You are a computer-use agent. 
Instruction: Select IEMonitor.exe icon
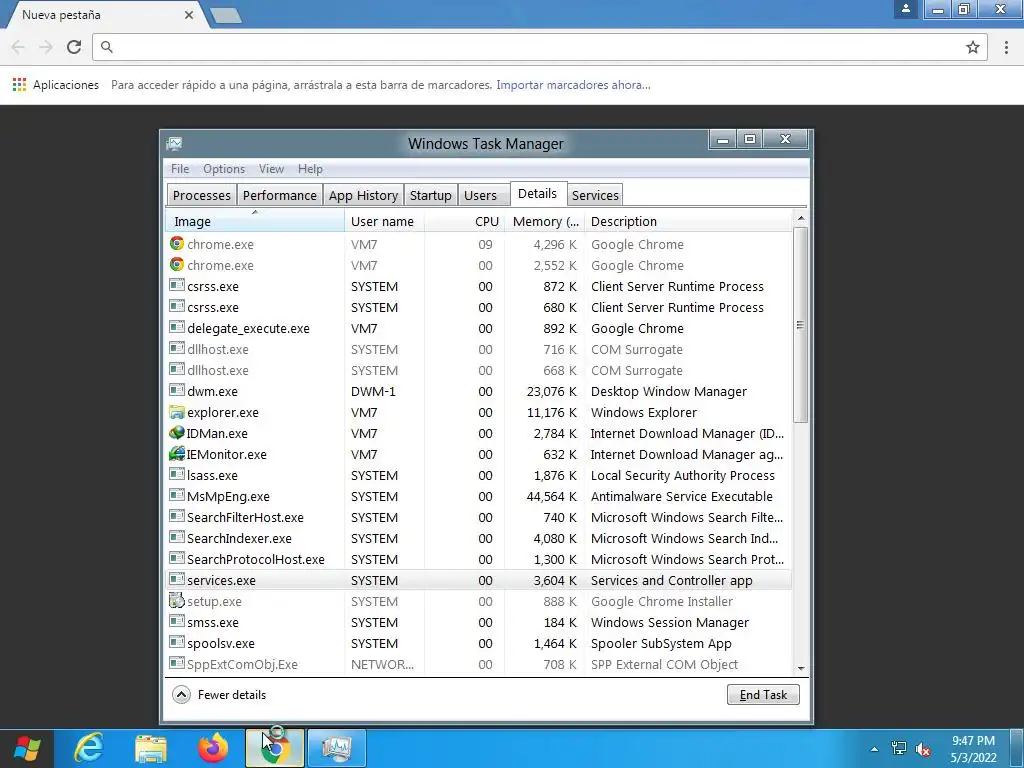pos(176,453)
